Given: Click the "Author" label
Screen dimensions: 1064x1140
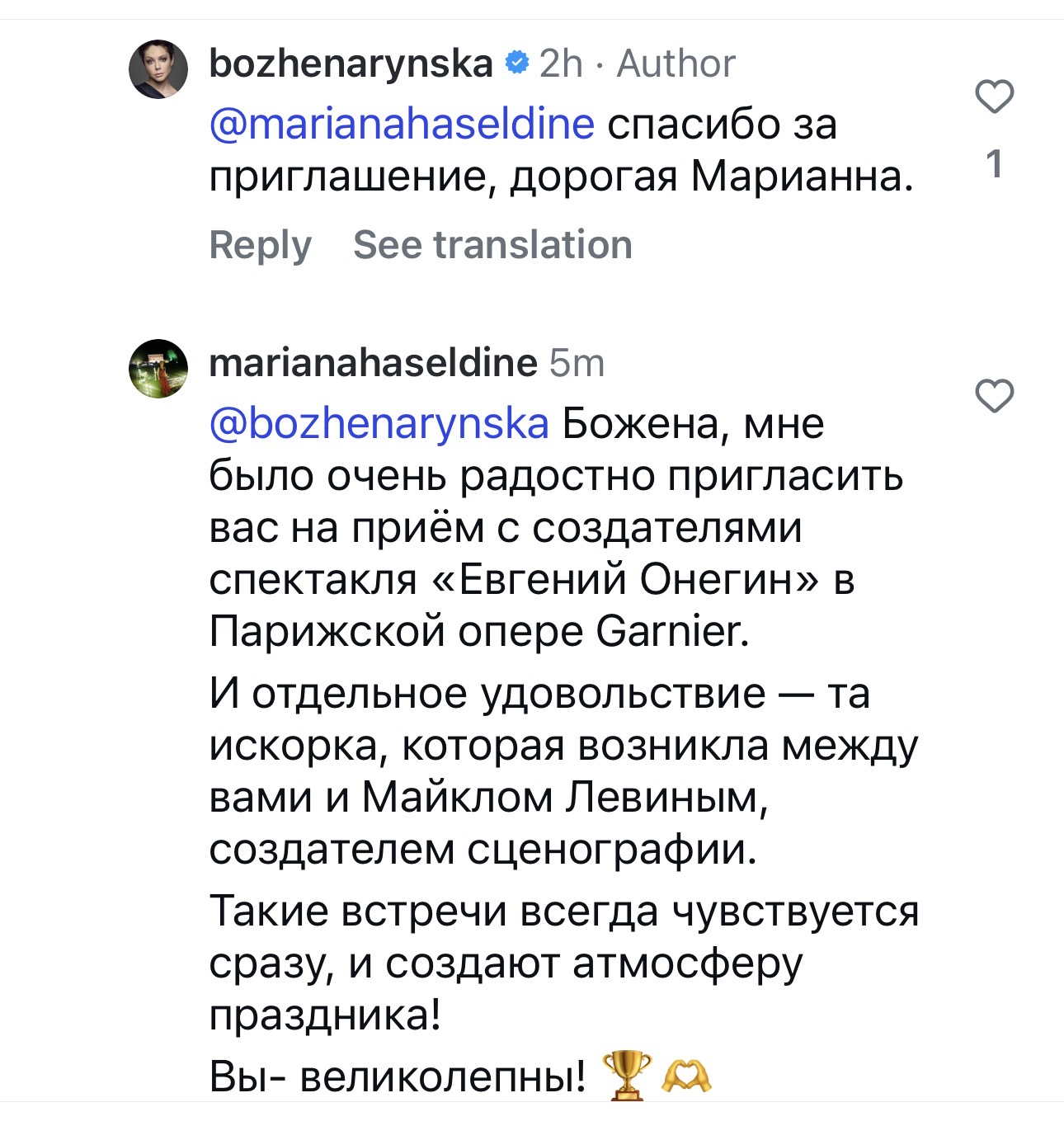Looking at the screenshot, I should (x=676, y=64).
